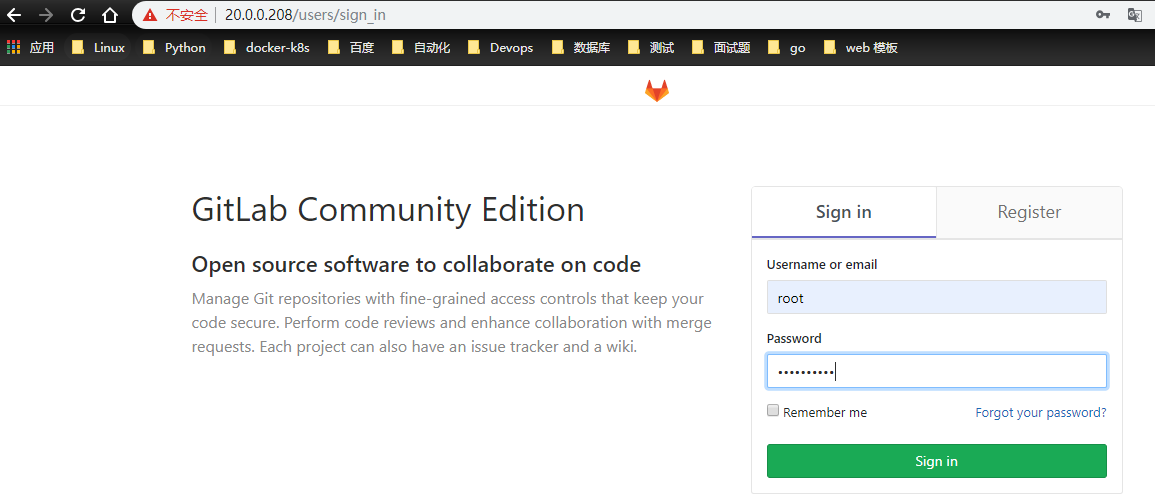Click the red not-secure warning icon

coord(150,15)
